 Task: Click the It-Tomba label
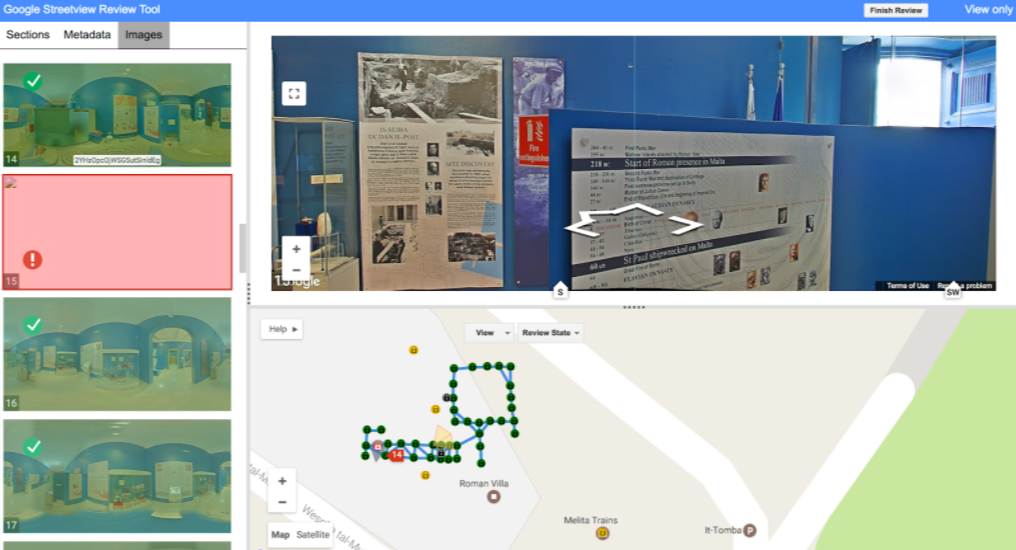[722, 530]
